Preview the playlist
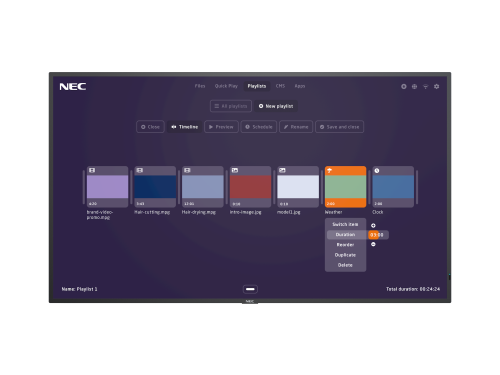 (x=221, y=127)
